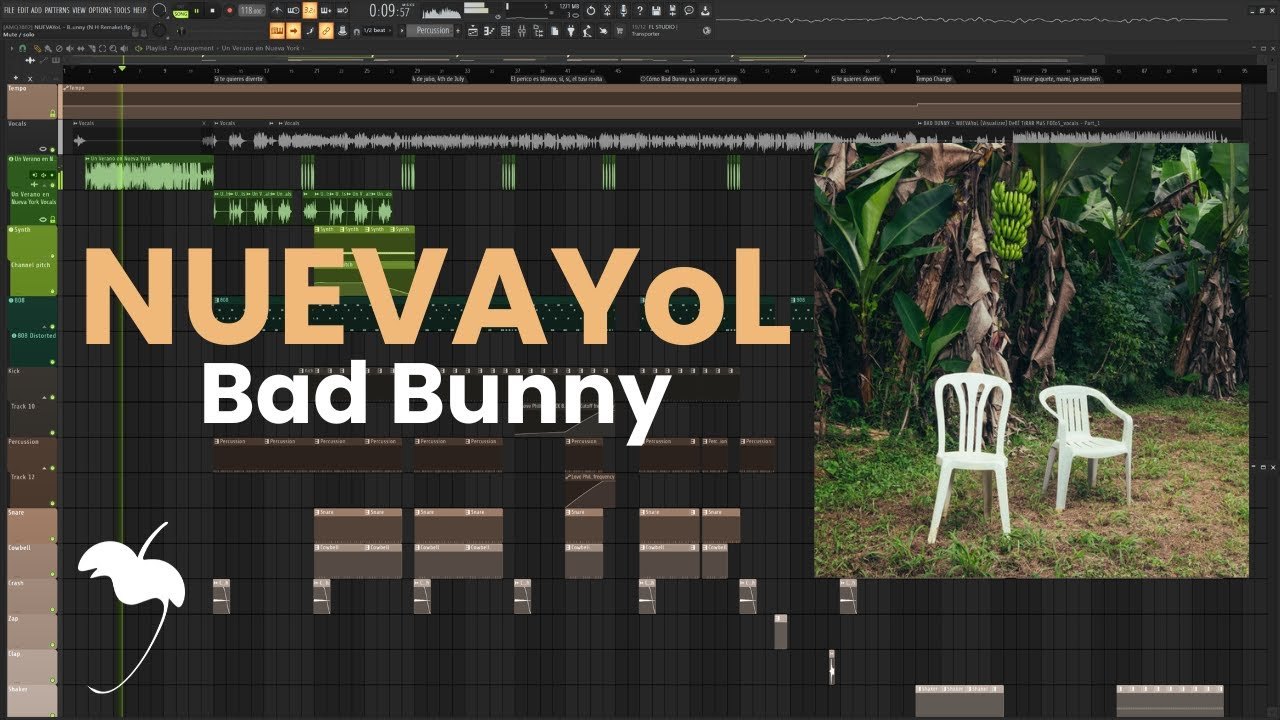Stop playback with the stop button

[212, 10]
